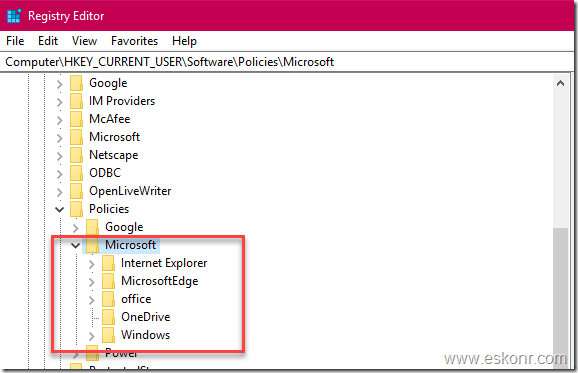
Task: Click the scroll up arrow
Action: point(560,83)
